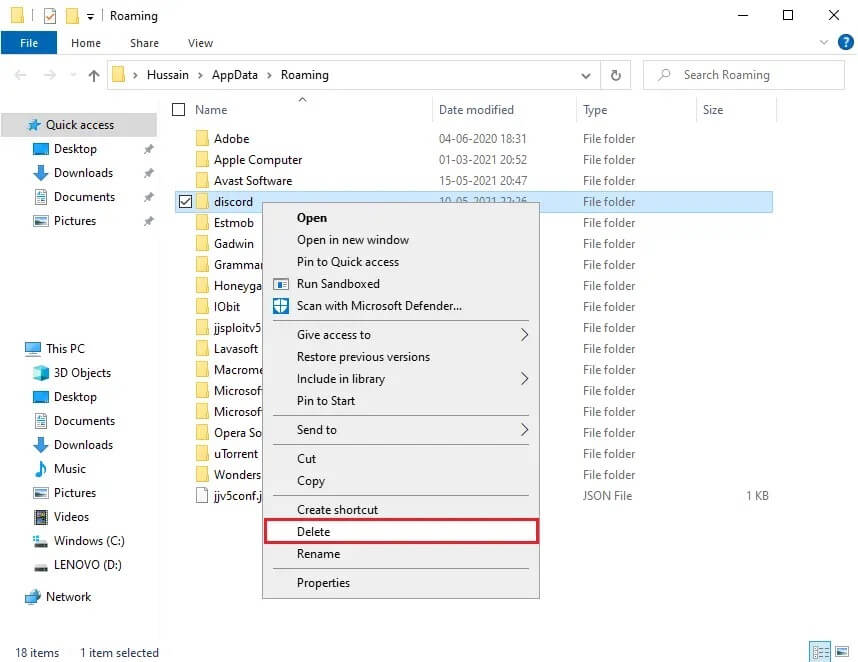Click the Forward navigation arrow
The width and height of the screenshot is (858, 662).
tap(50, 75)
